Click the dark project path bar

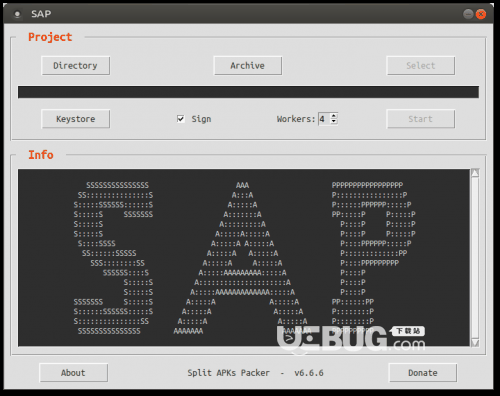(x=248, y=92)
